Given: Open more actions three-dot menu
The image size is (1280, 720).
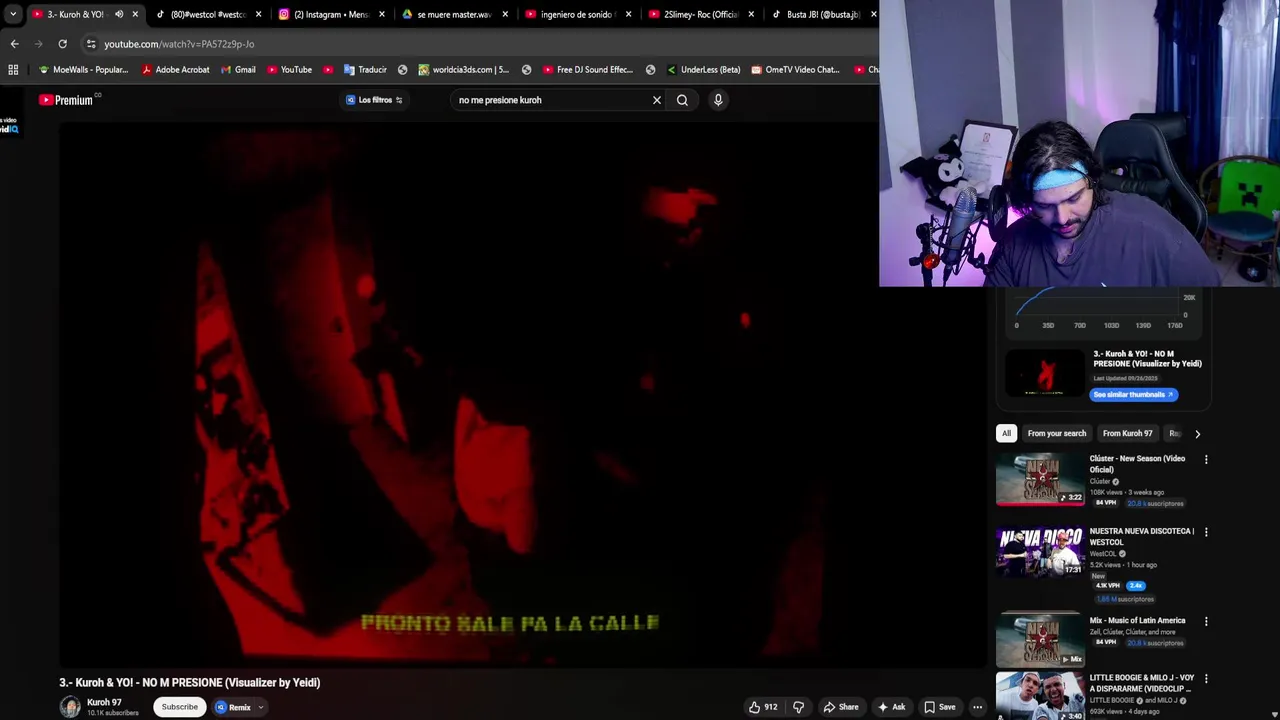Looking at the screenshot, I should coord(978,707).
